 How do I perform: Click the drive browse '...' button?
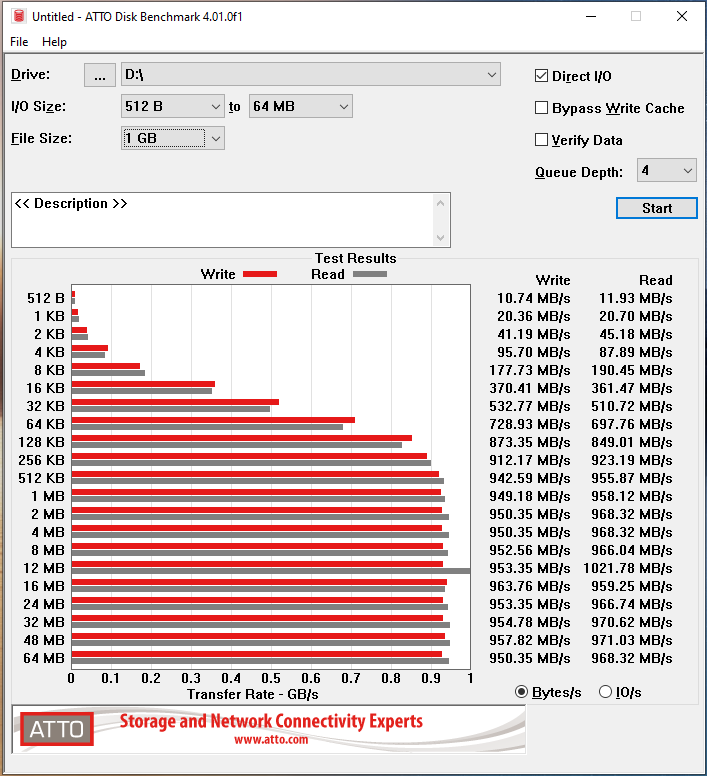tap(100, 75)
